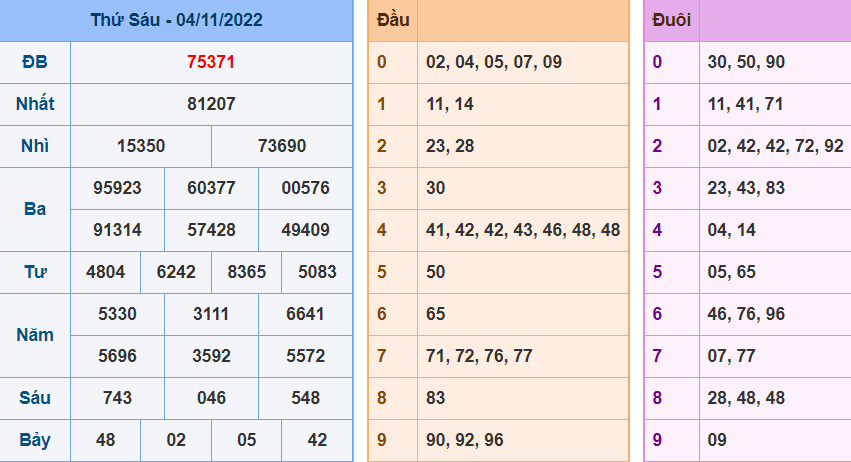Click the Năm row label
This screenshot has width=851, height=462.
[35, 335]
